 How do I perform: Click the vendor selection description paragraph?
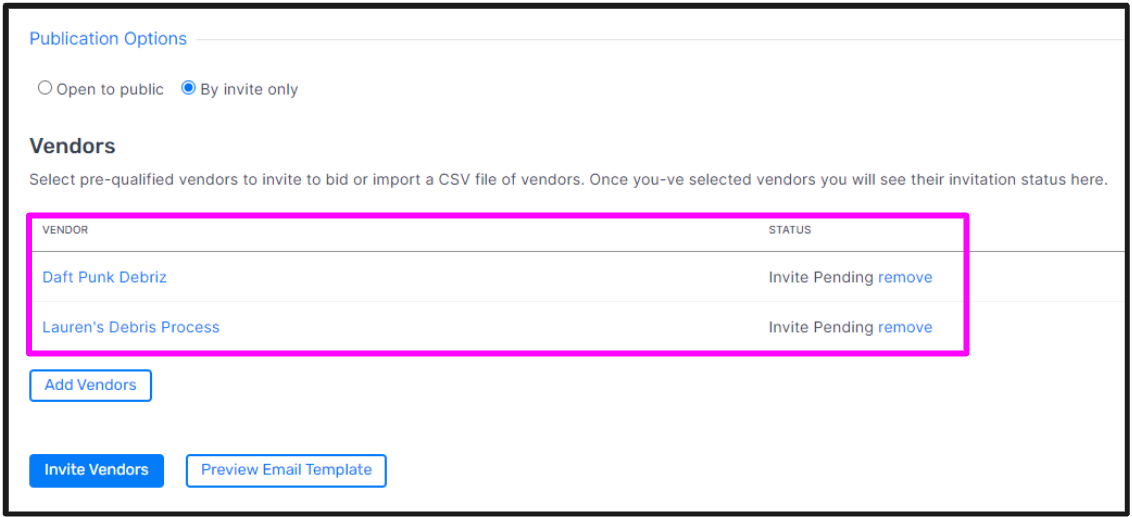tap(568, 180)
